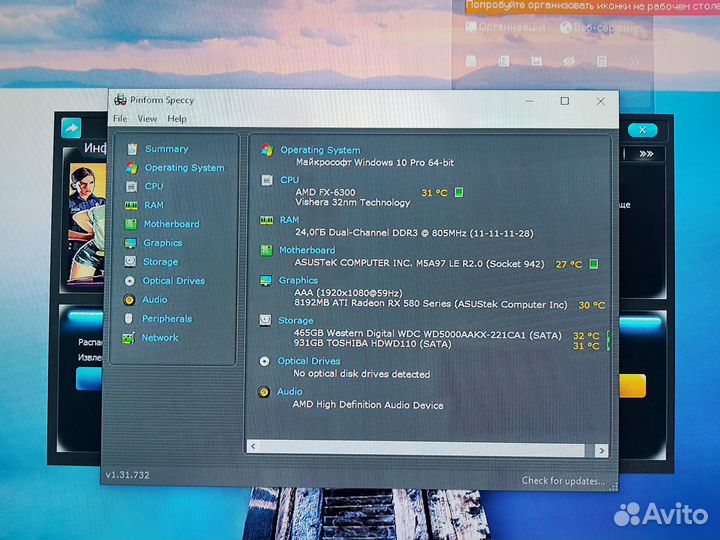Click RAM icon beside RAM heading in summary
The width and height of the screenshot is (720, 540).
[x=266, y=220]
